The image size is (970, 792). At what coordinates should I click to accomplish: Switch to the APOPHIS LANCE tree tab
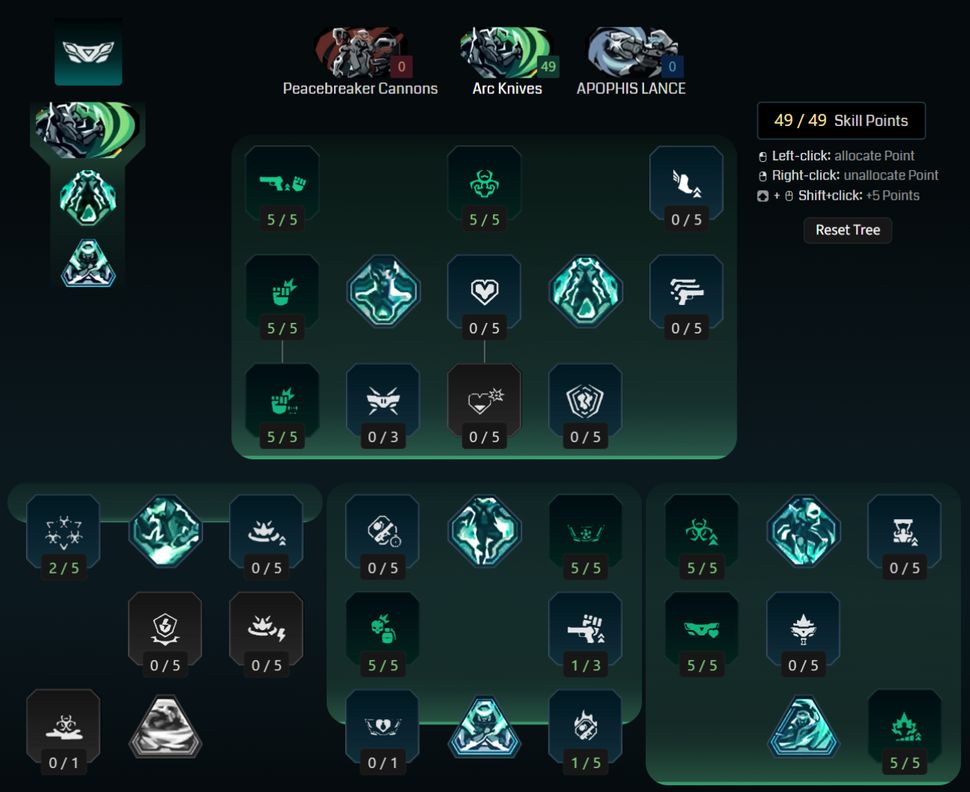pyautogui.click(x=631, y=62)
